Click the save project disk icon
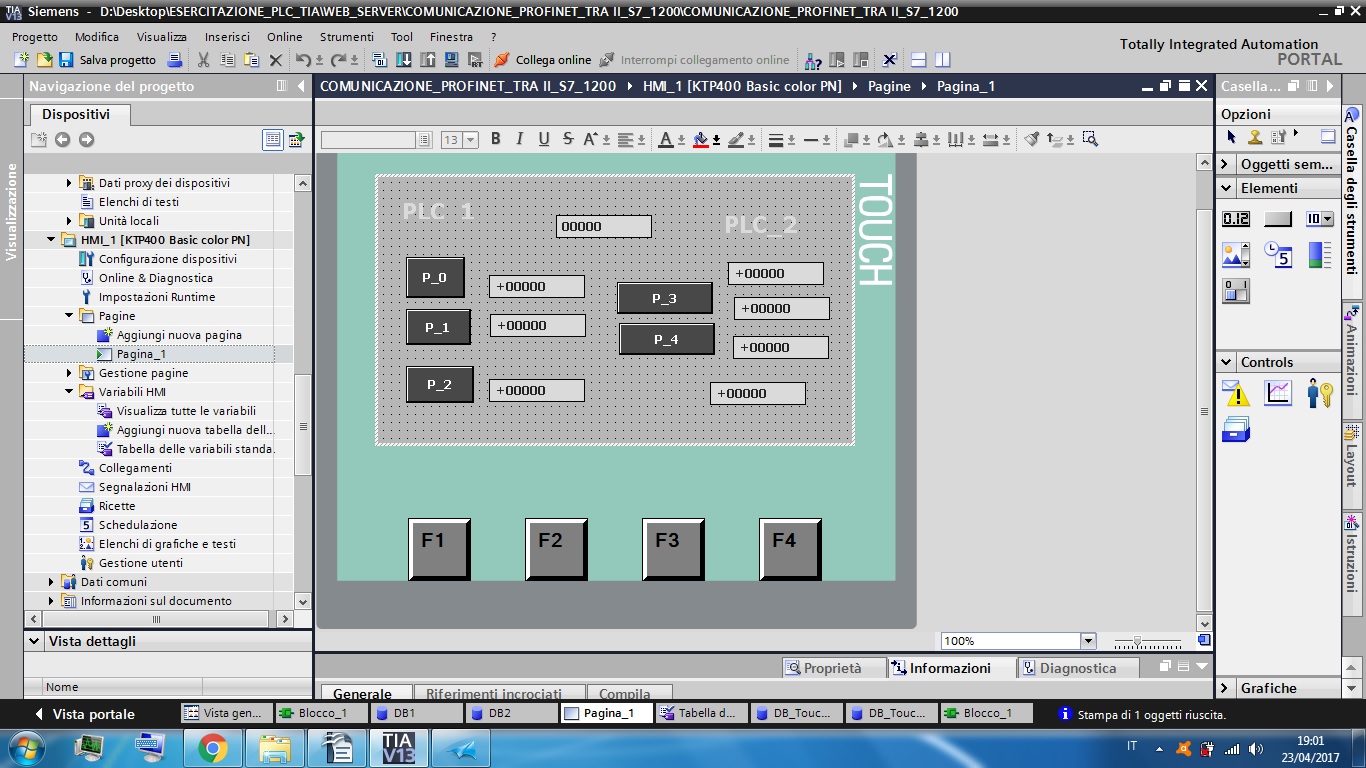This screenshot has width=1366, height=768. point(66,60)
